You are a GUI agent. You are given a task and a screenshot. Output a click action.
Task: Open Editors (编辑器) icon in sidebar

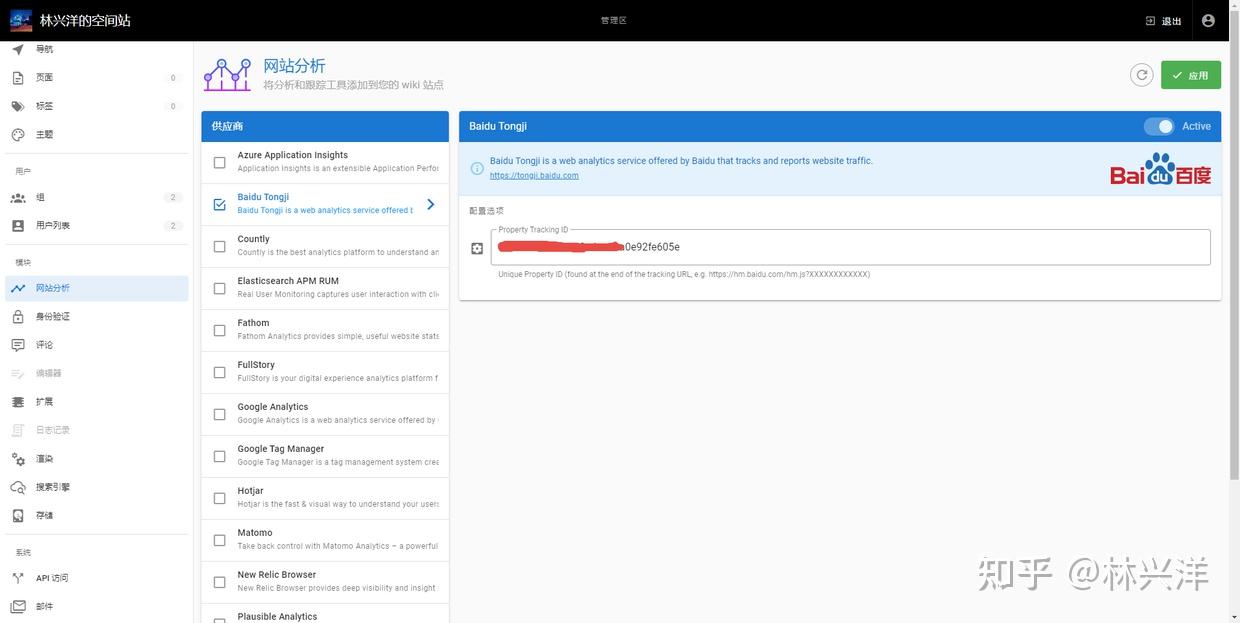point(17,373)
